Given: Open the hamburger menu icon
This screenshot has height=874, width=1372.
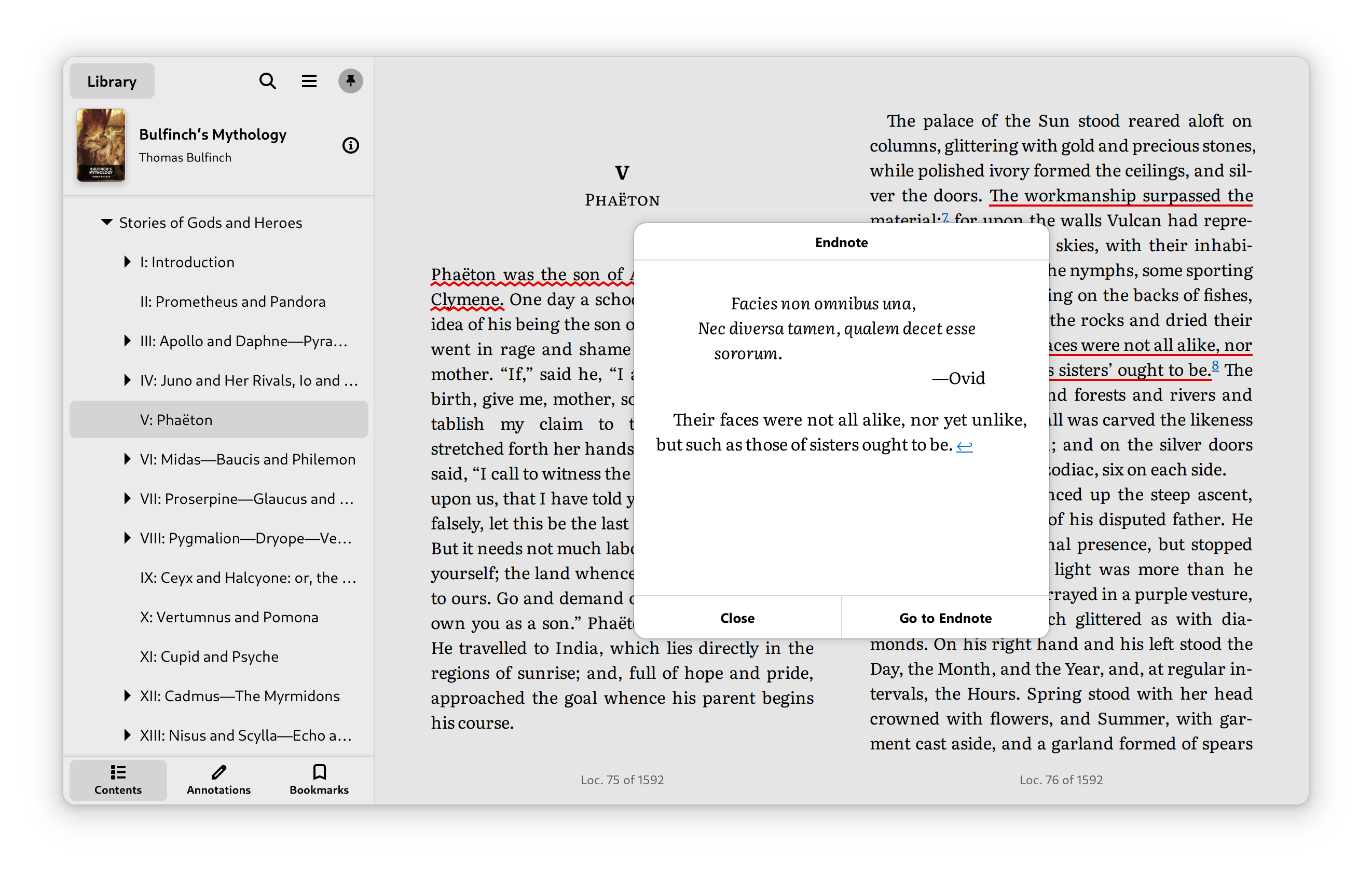Looking at the screenshot, I should coord(309,81).
